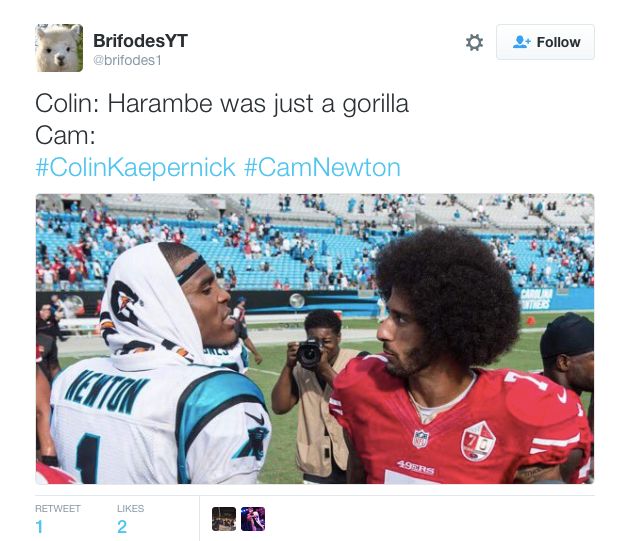635x541 pixels.
Task: Open the second liker's purple avatar
Action: 253,519
